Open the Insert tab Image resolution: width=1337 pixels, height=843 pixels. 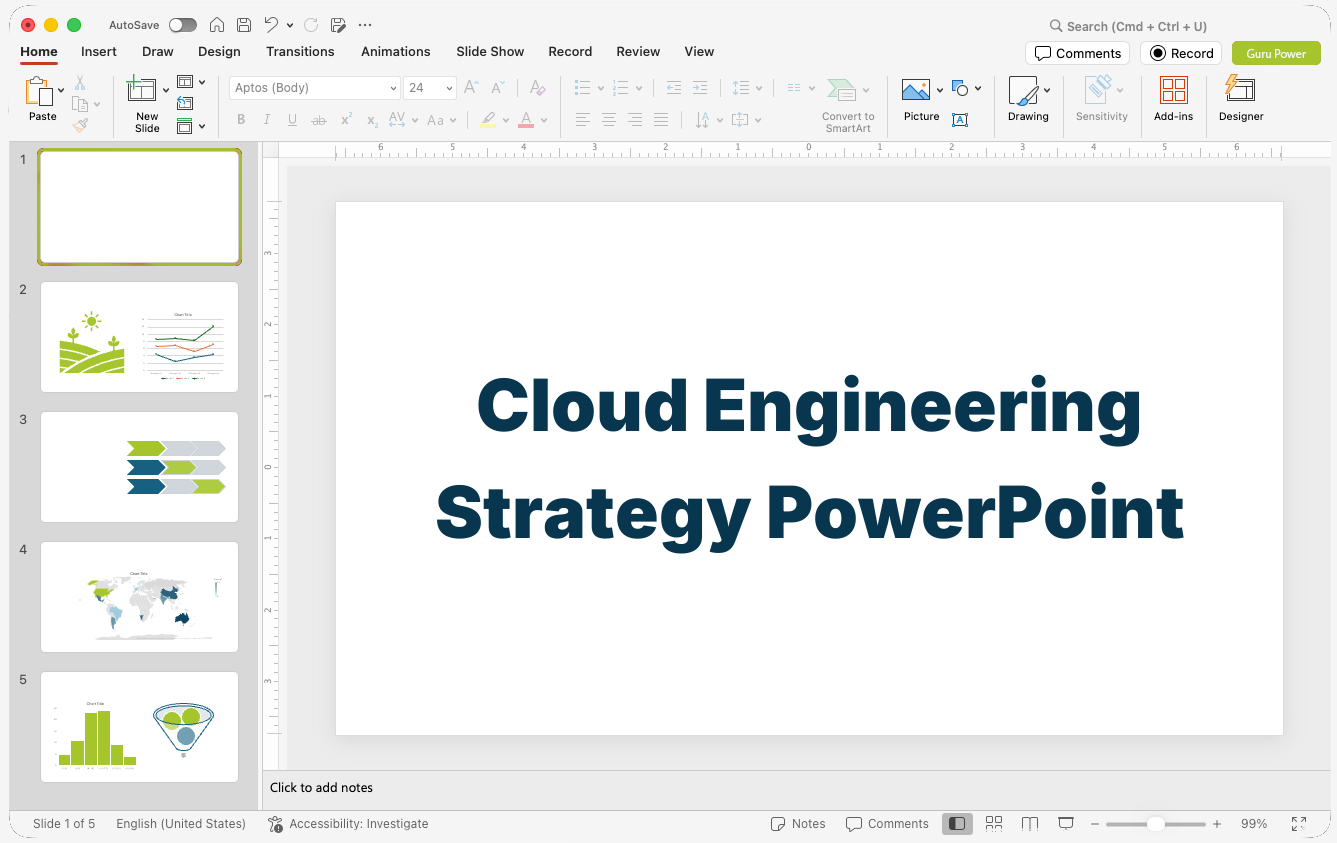click(99, 51)
